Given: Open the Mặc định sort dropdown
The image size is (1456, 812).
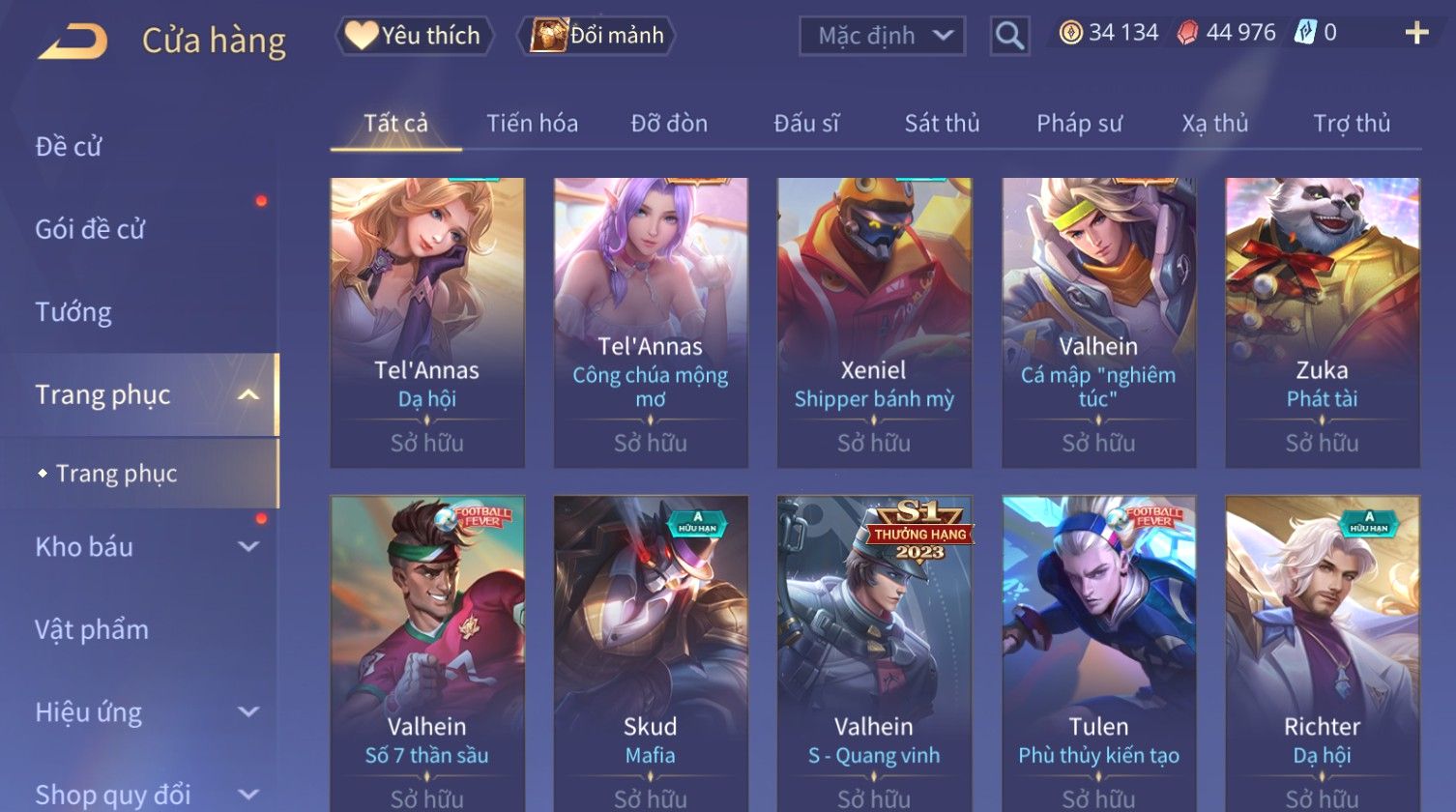Looking at the screenshot, I should (882, 37).
